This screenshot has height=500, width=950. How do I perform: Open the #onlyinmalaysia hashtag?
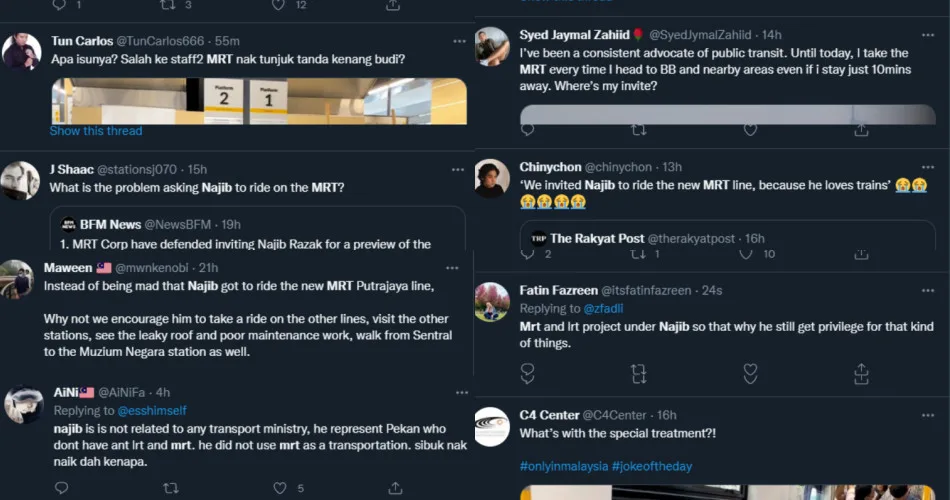(x=563, y=466)
